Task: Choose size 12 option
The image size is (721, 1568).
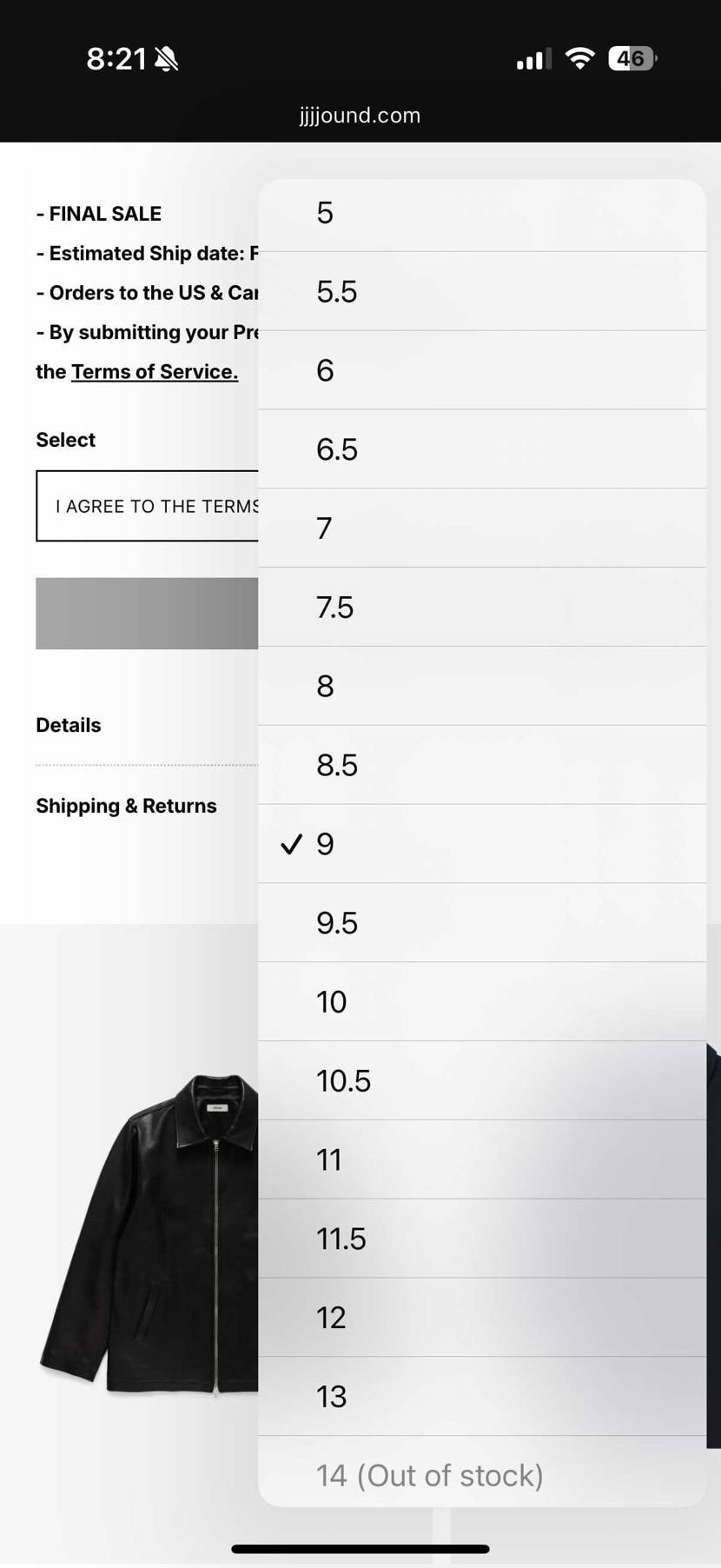Action: click(481, 1318)
